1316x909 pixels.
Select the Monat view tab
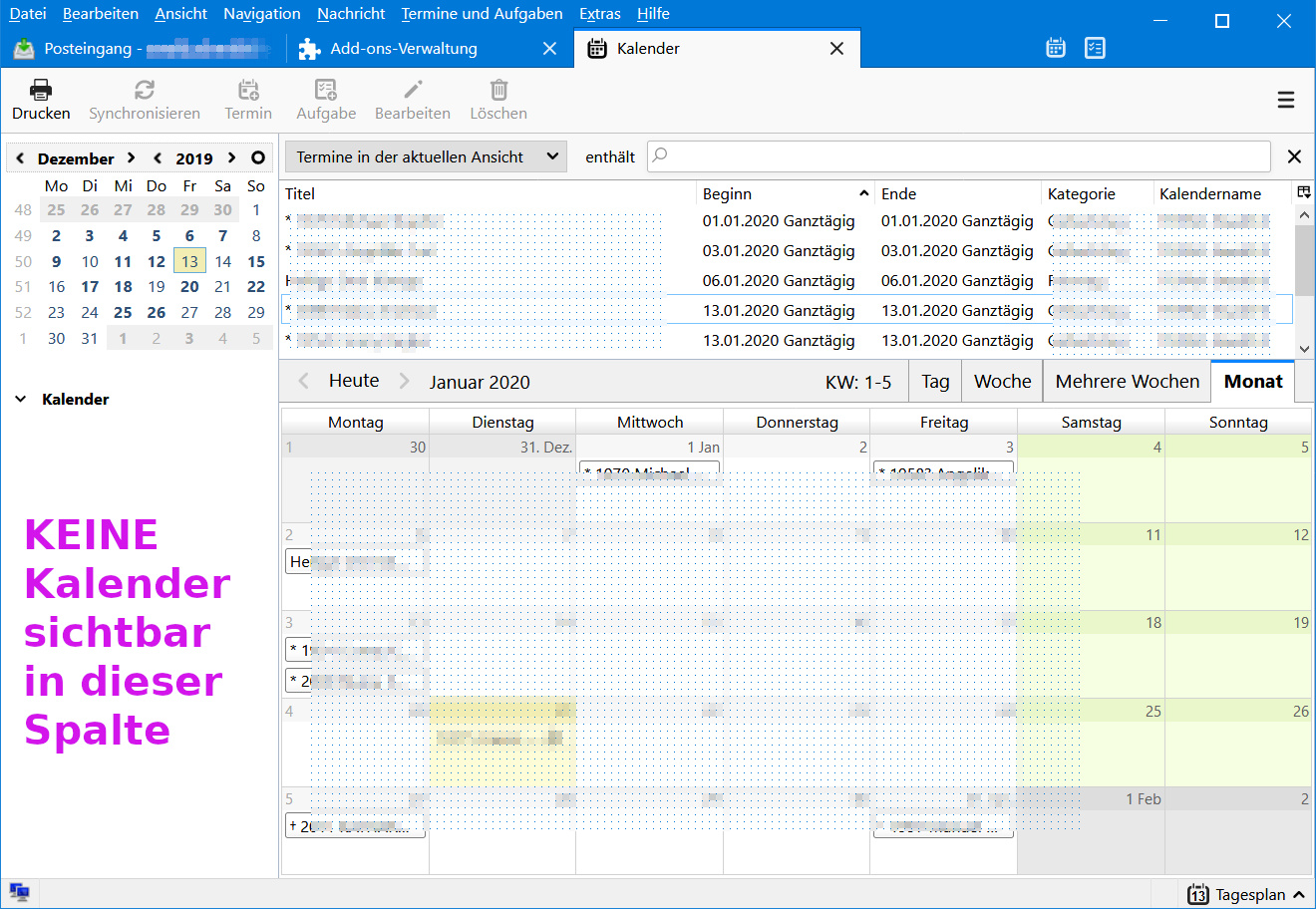point(1253,381)
